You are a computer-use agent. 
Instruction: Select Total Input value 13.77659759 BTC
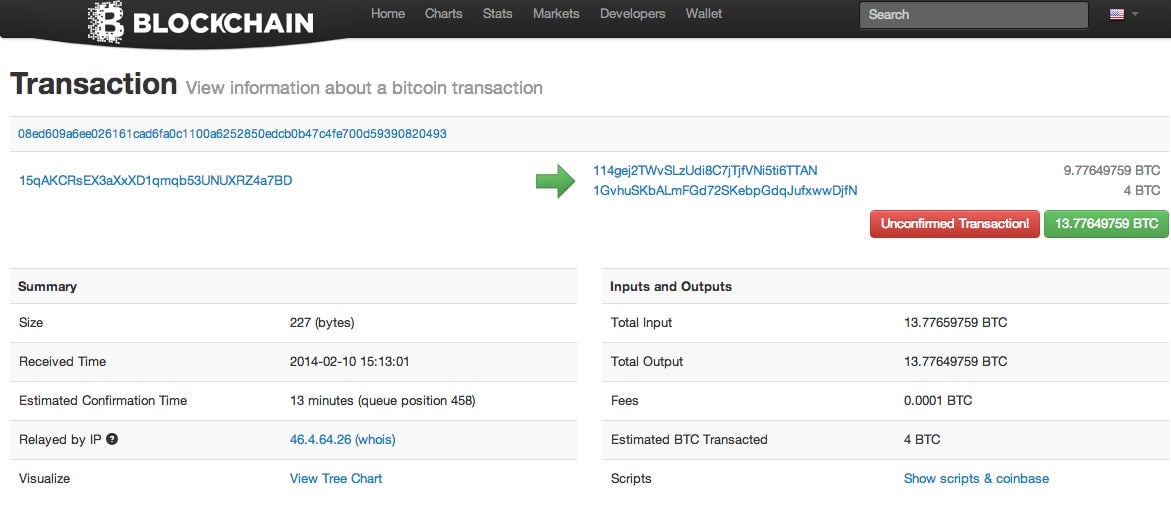pos(955,323)
